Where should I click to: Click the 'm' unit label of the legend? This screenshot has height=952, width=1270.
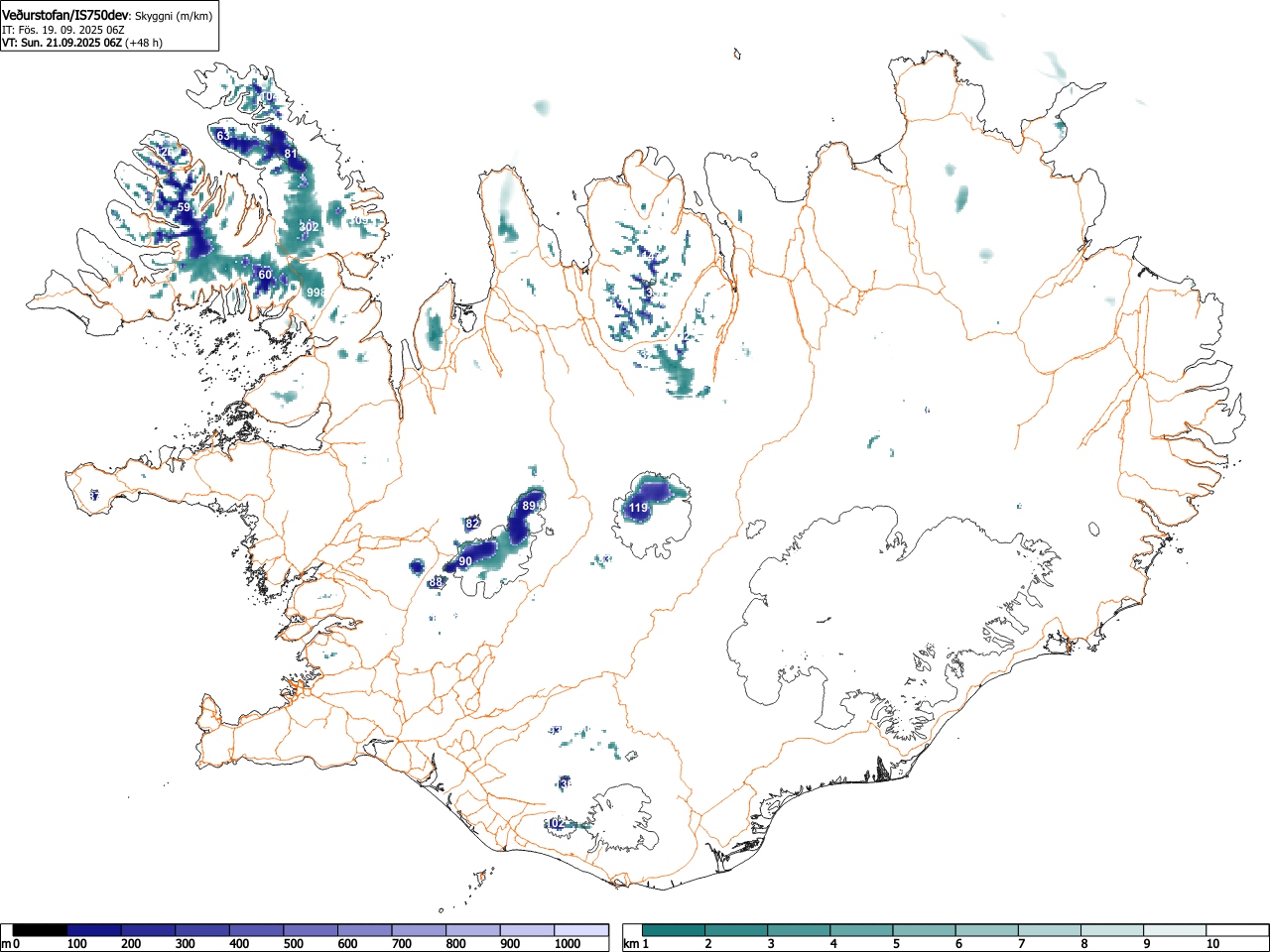tap(6, 944)
